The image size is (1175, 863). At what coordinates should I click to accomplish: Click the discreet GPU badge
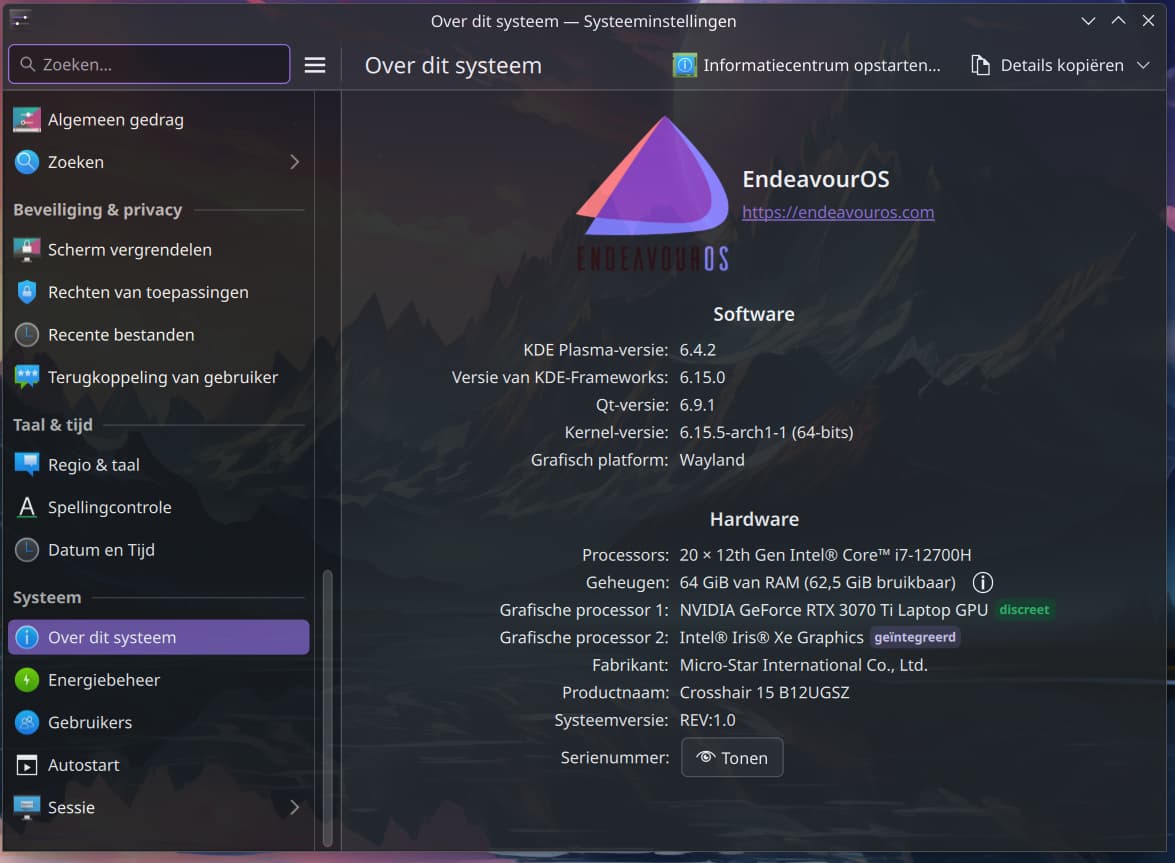pyautogui.click(x=1024, y=610)
